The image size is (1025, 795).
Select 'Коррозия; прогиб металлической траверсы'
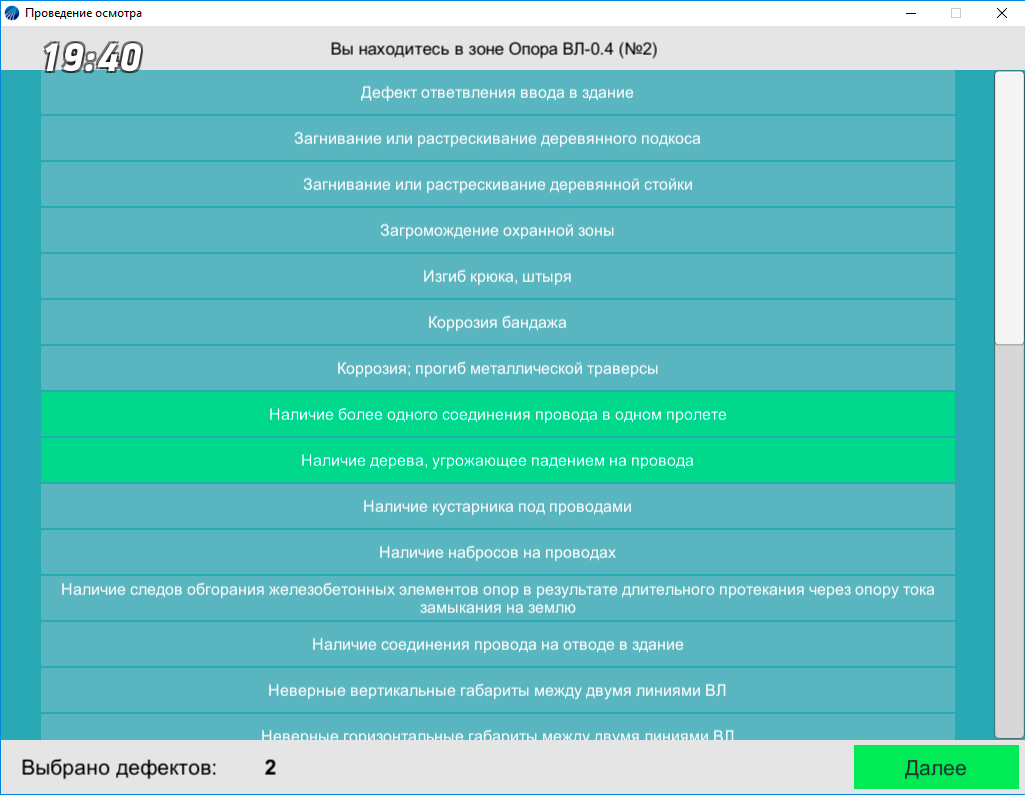(497, 369)
